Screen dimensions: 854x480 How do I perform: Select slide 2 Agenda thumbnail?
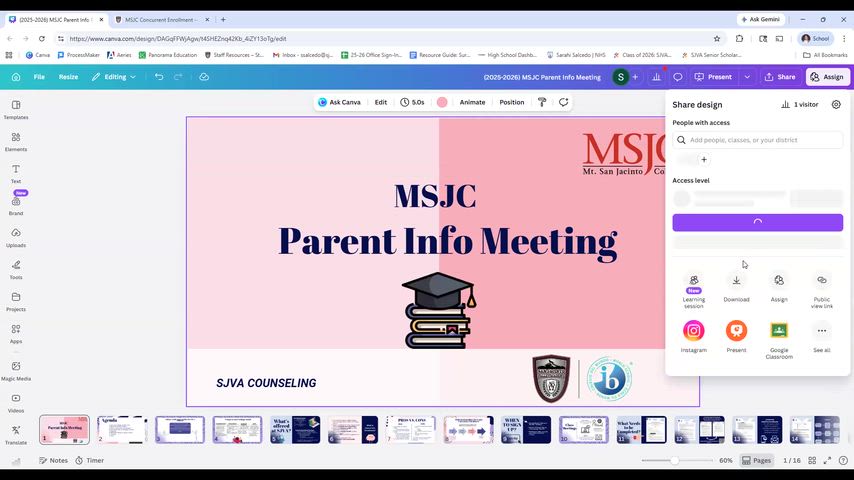[x=122, y=429]
